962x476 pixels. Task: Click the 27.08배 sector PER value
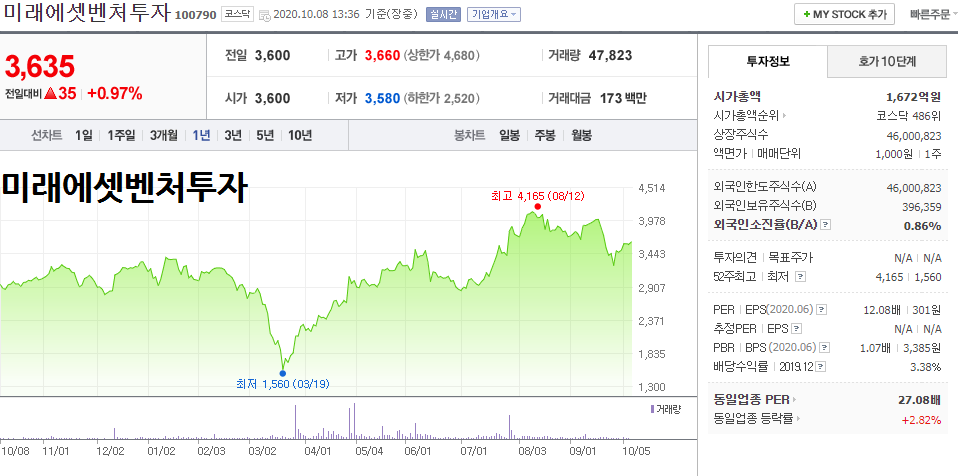[x=919, y=400]
